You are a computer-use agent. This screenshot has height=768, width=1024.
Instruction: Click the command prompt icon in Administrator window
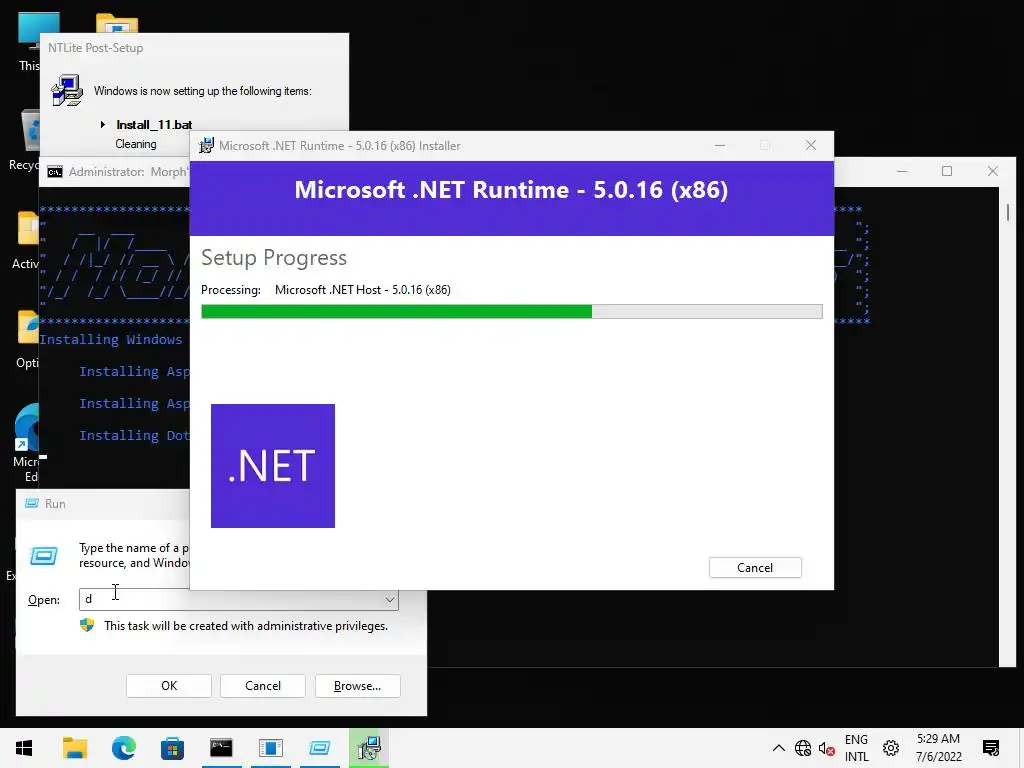(x=55, y=172)
